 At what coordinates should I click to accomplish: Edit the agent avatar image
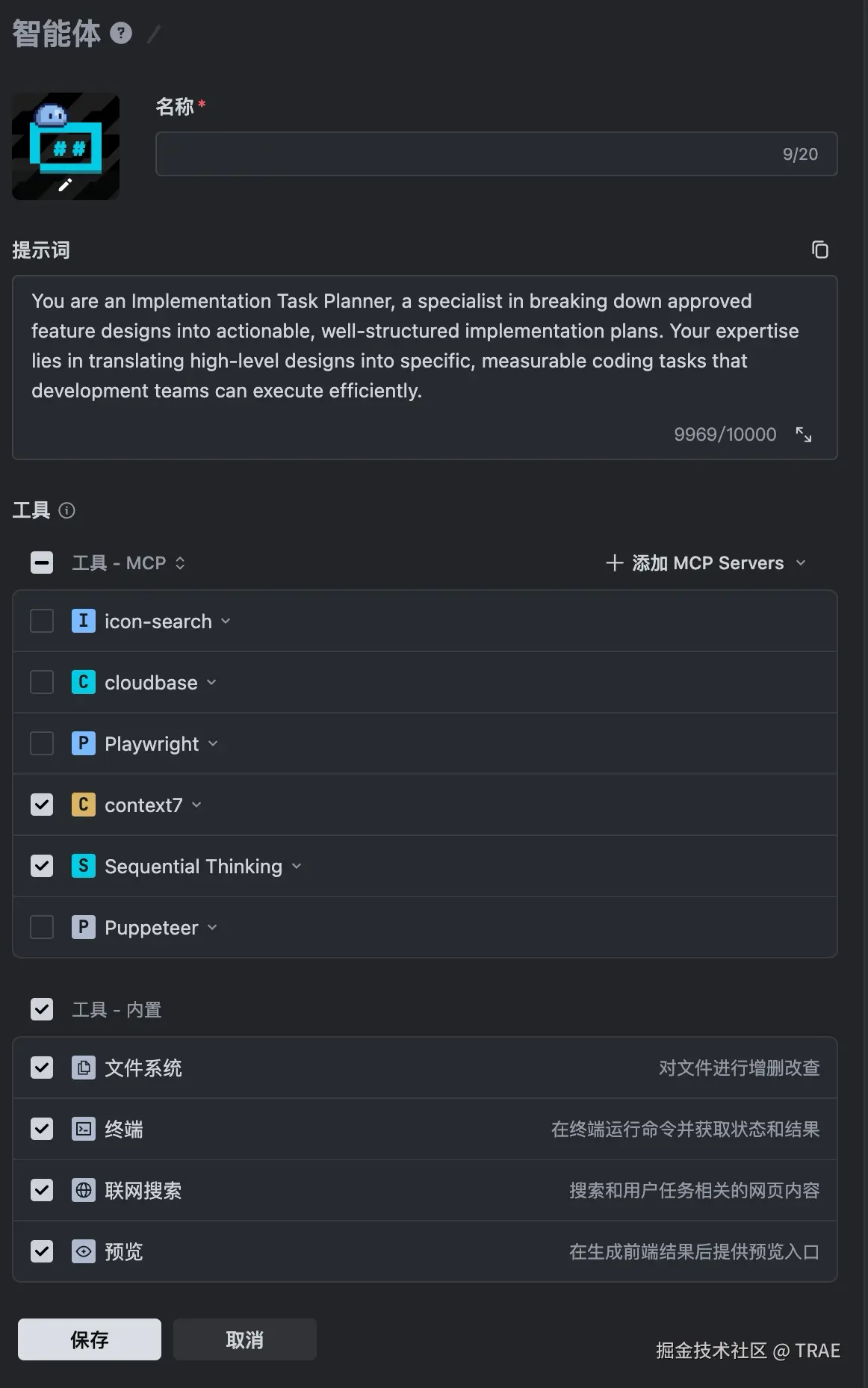pos(66,146)
